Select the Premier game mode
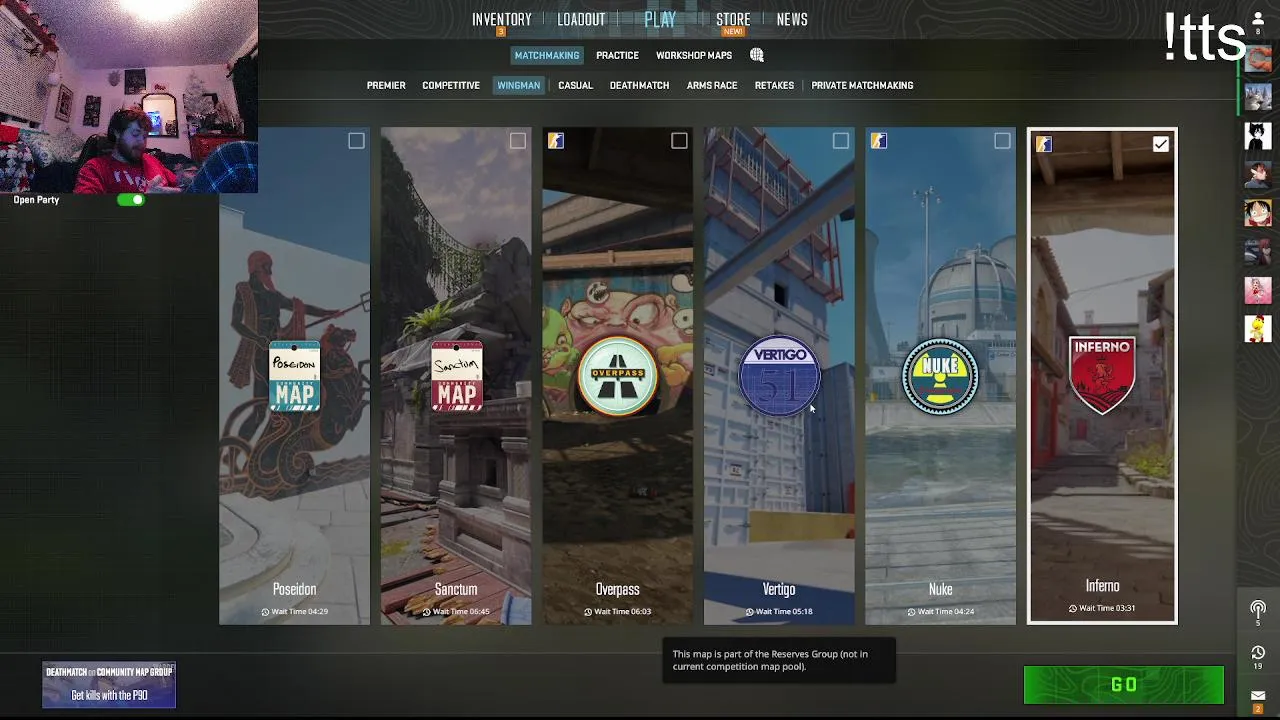Image resolution: width=1280 pixels, height=720 pixels. (x=386, y=85)
